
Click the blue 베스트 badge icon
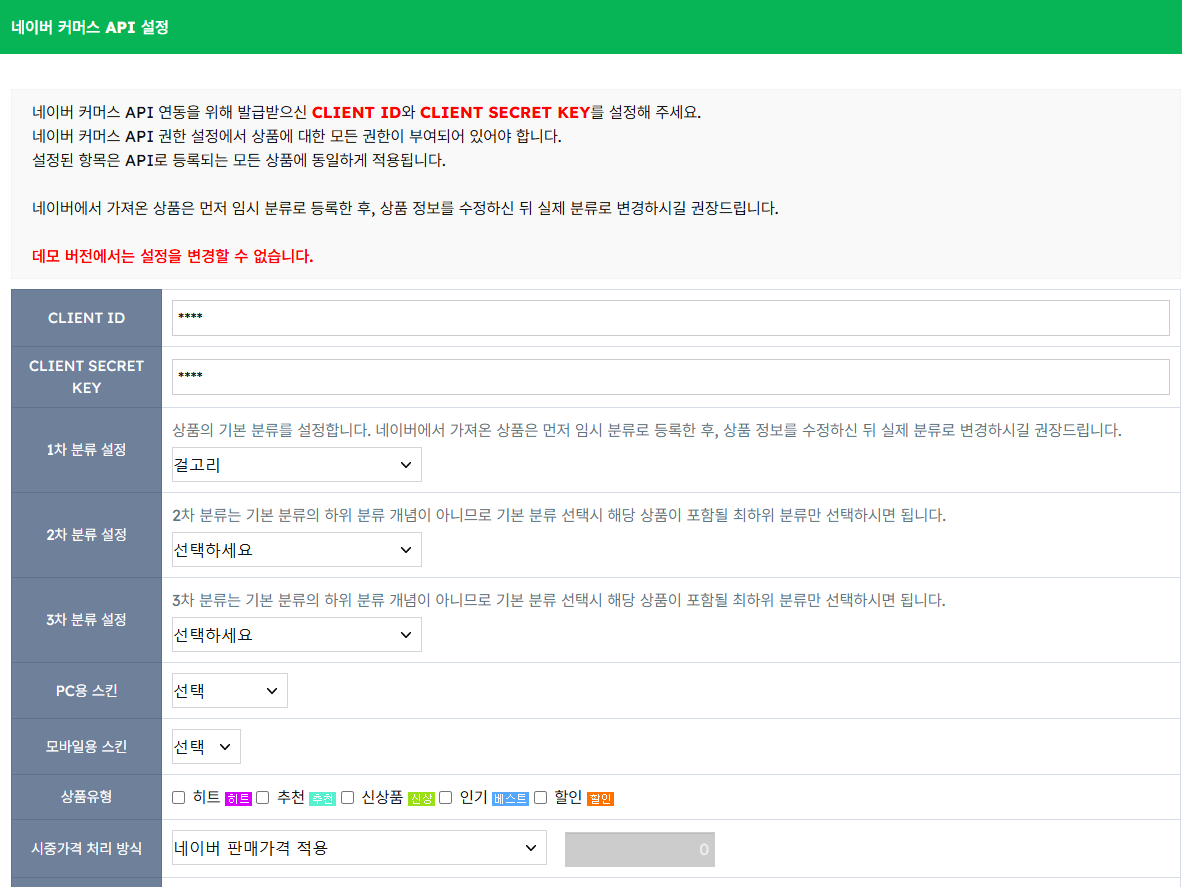click(510, 799)
